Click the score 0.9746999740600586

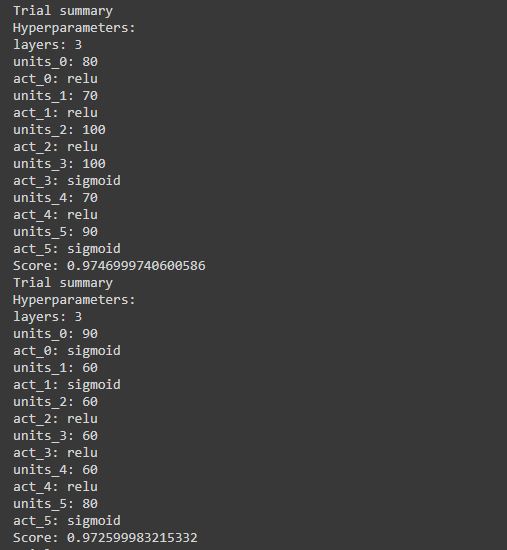click(136, 266)
